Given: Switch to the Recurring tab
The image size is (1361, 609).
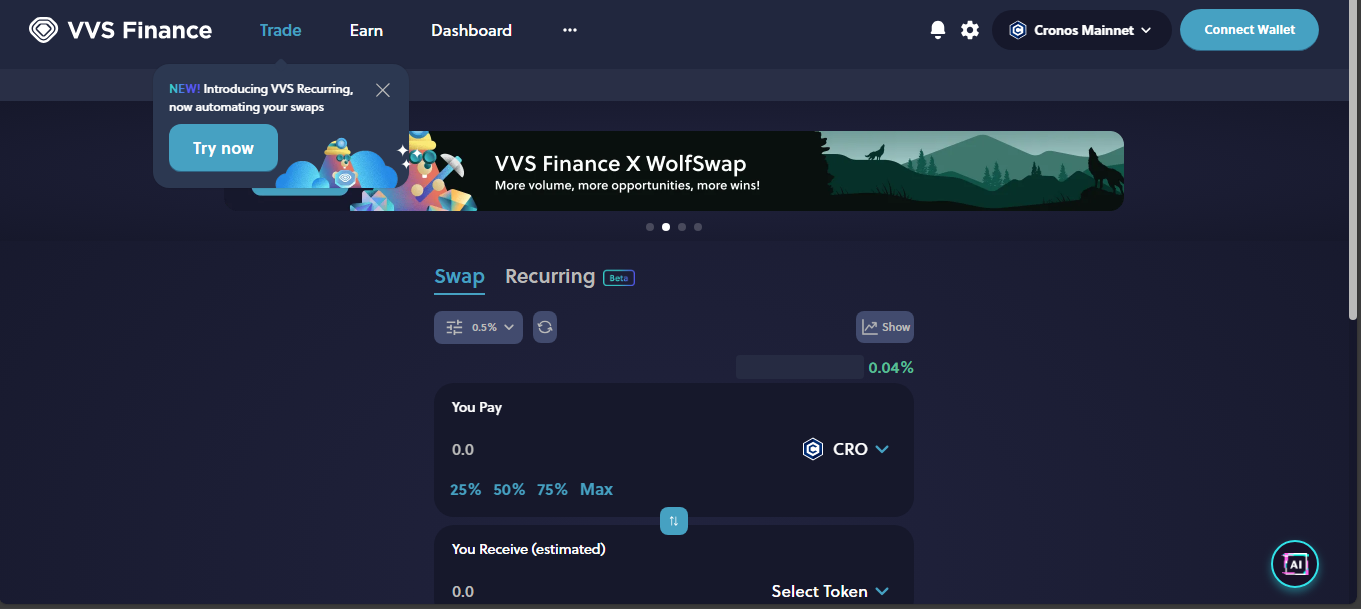Looking at the screenshot, I should pos(550,276).
